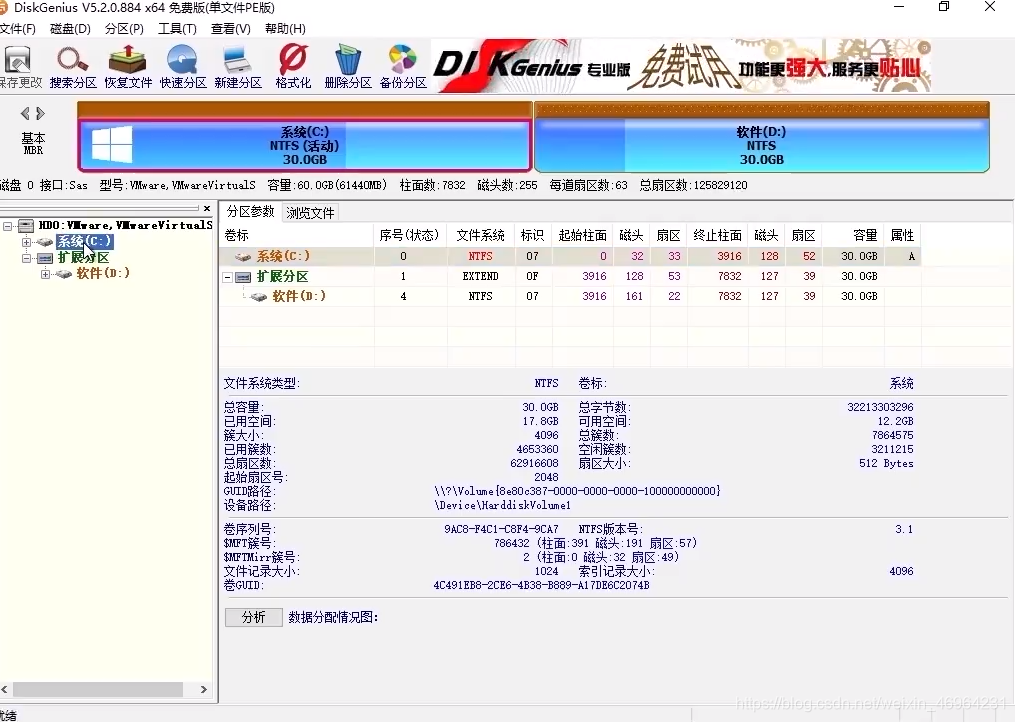Select the 扩展分区 row label in table
The width and height of the screenshot is (1015, 722).
282,276
